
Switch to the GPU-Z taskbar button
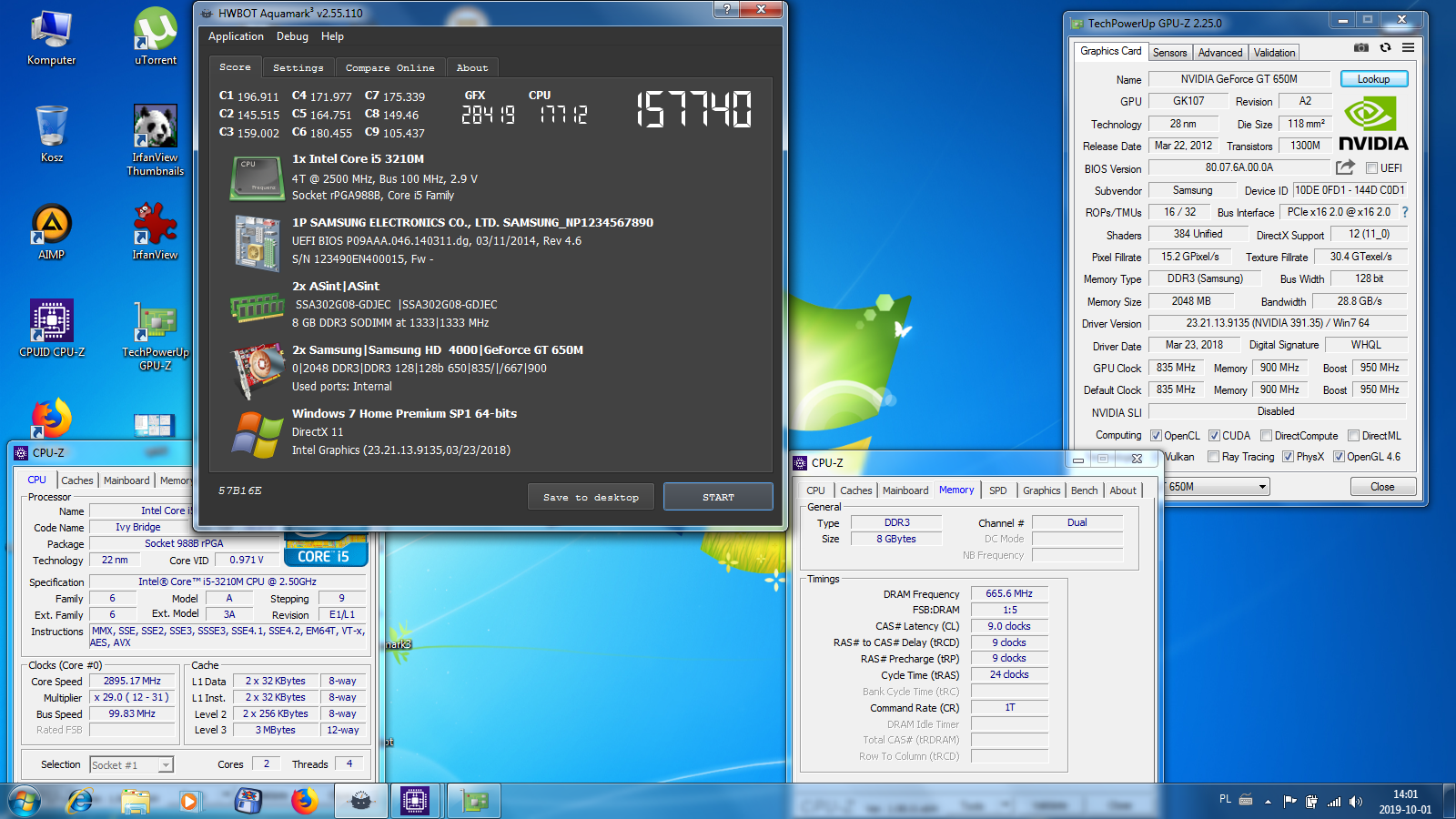pos(474,801)
